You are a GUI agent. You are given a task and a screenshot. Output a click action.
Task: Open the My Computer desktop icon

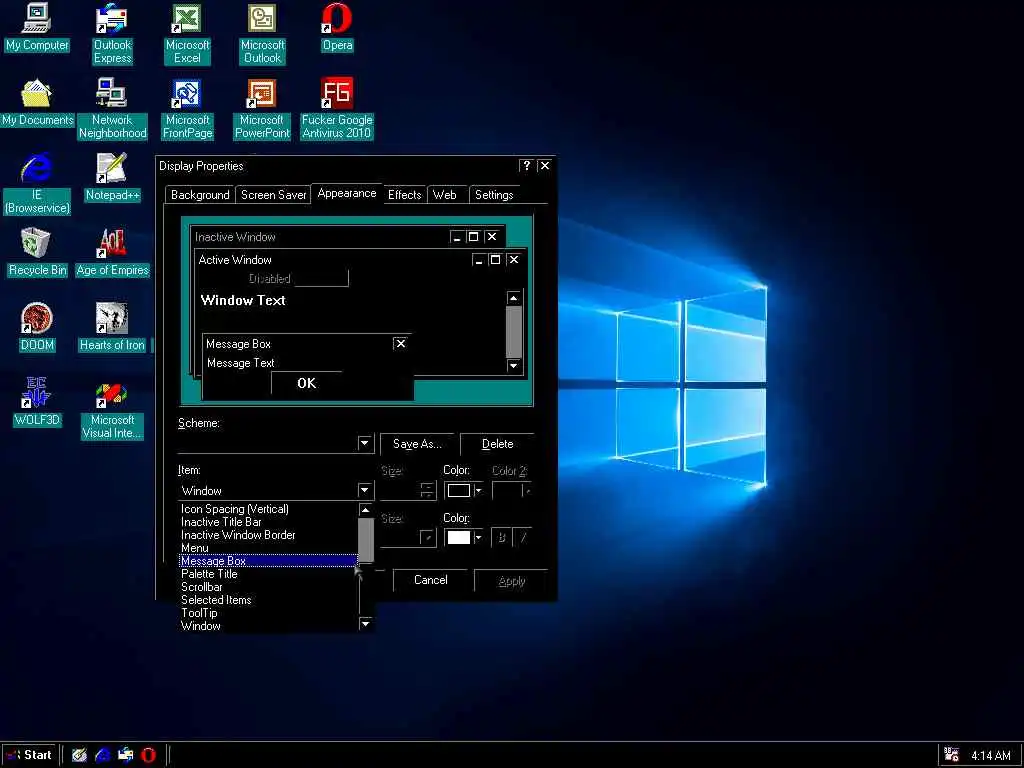tap(37, 27)
